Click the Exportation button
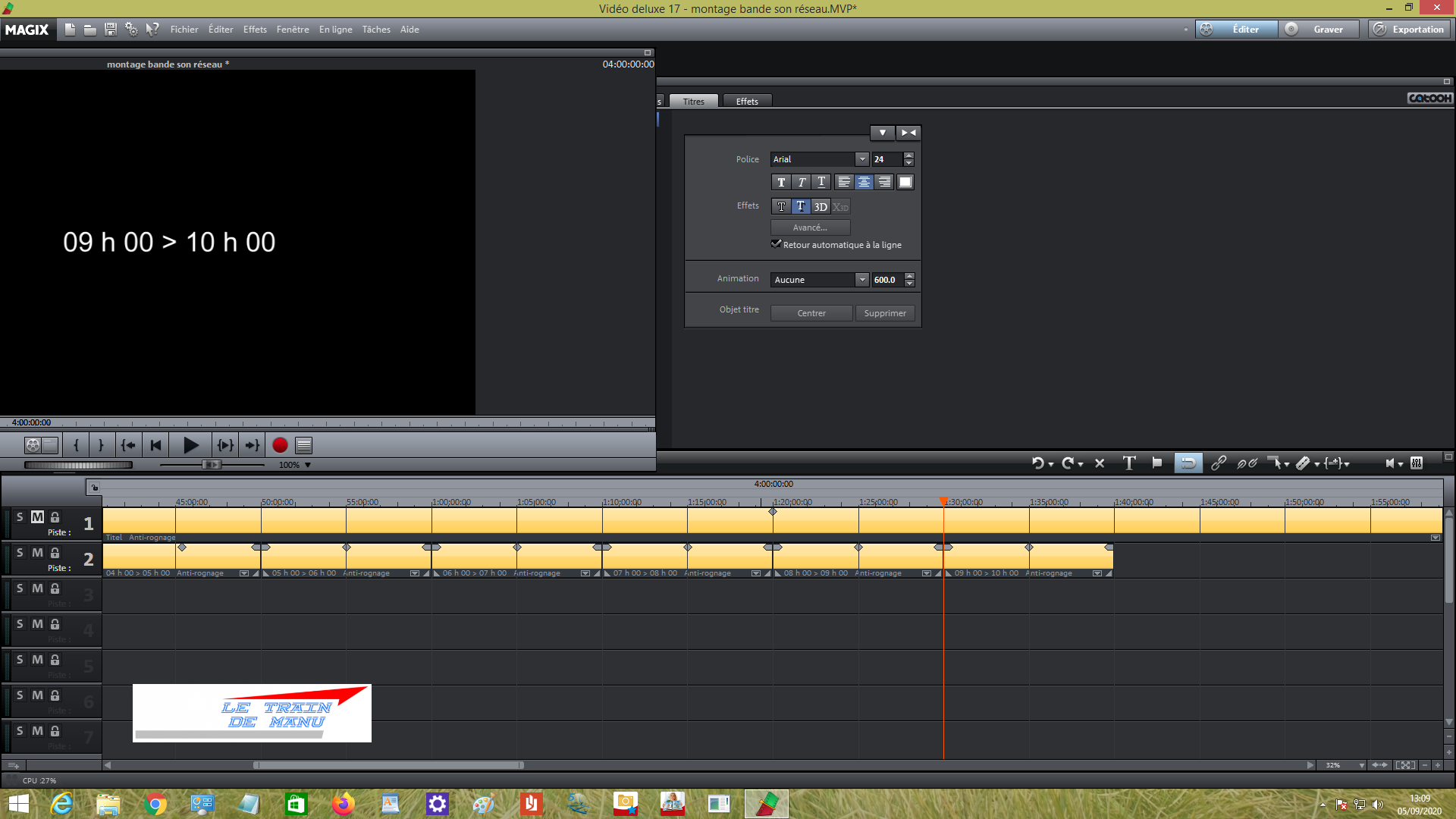This screenshot has height=819, width=1456. [x=1410, y=30]
